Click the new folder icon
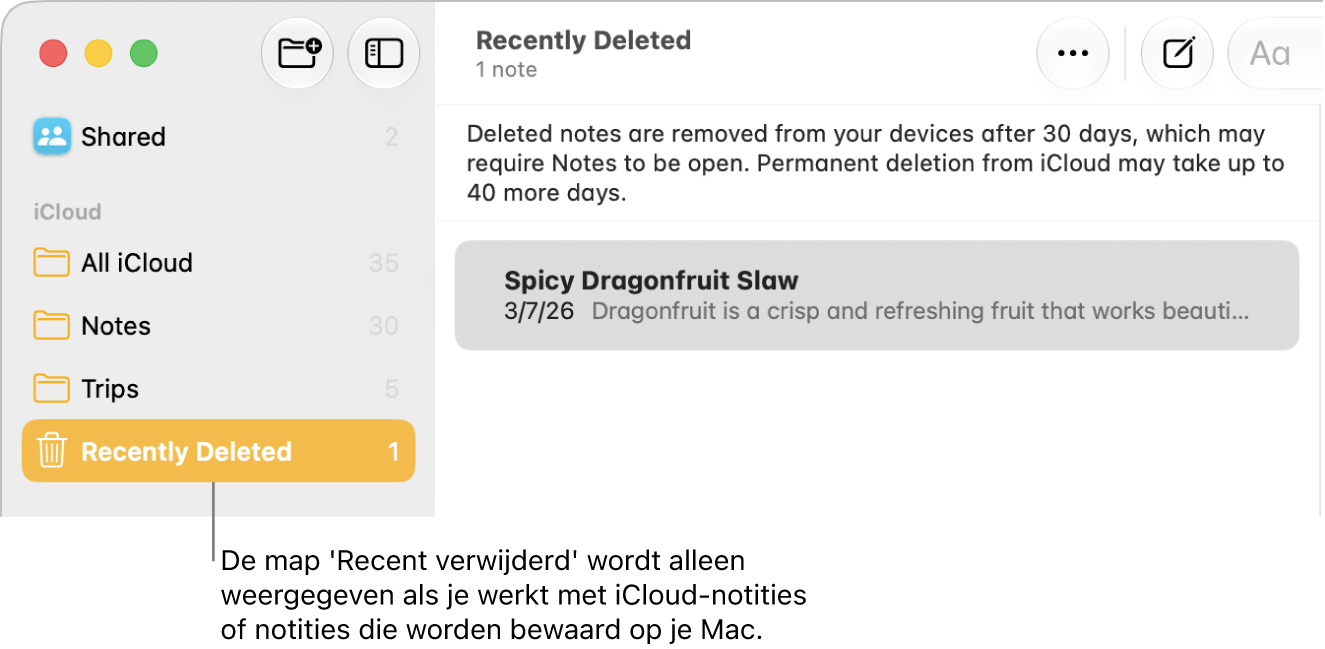The height and width of the screenshot is (649, 1325). tap(297, 53)
